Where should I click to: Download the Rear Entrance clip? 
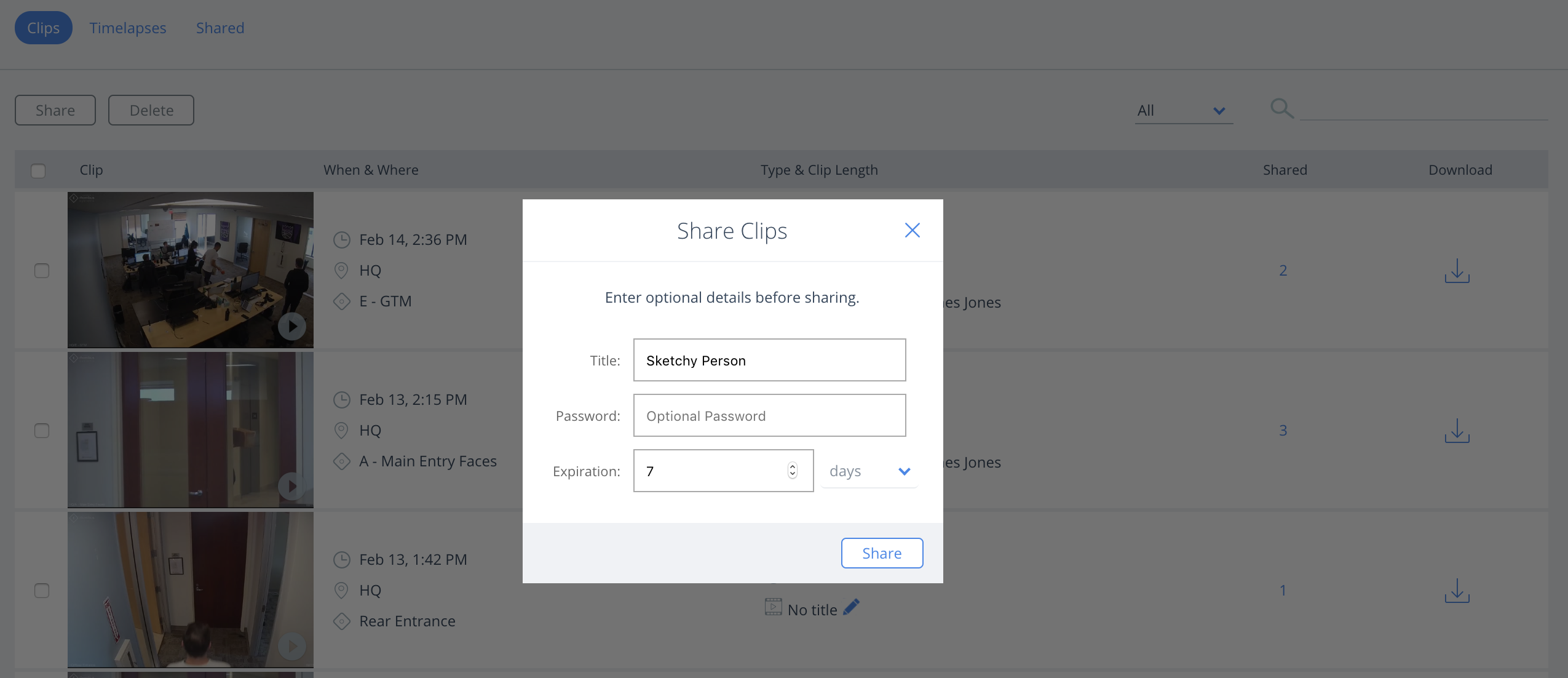pyautogui.click(x=1457, y=591)
